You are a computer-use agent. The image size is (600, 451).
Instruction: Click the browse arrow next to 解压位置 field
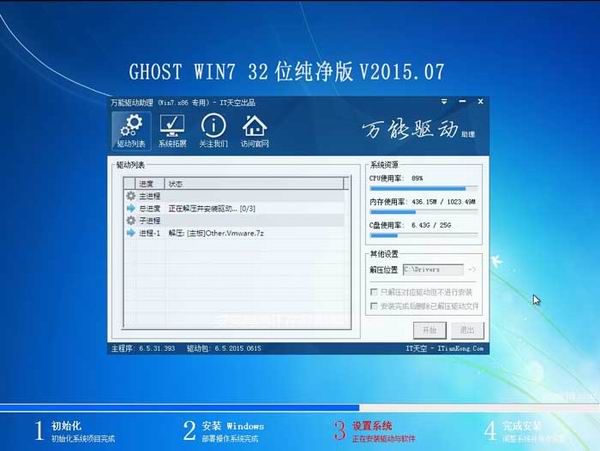471,270
